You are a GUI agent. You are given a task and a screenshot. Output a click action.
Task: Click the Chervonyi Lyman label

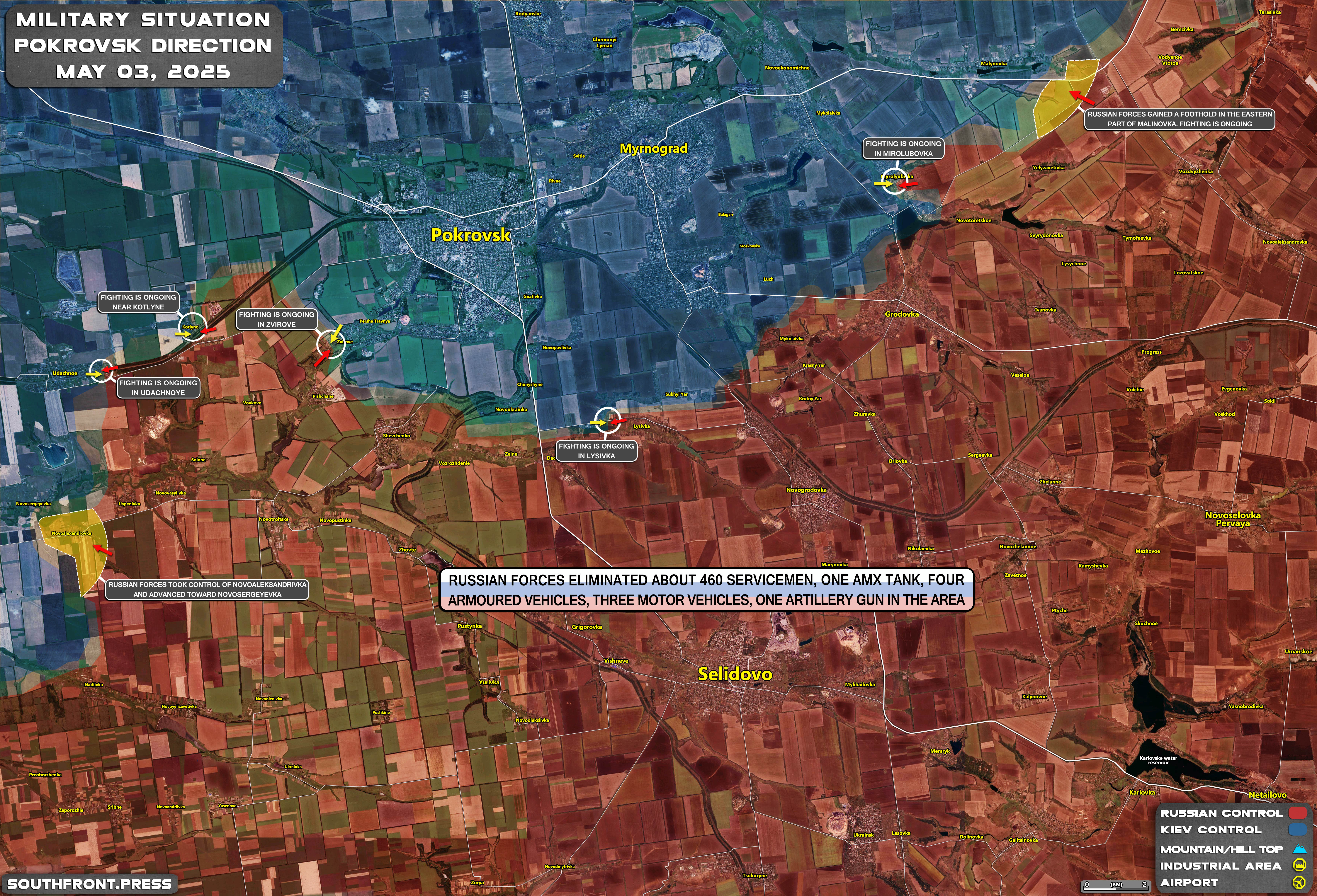[605, 42]
